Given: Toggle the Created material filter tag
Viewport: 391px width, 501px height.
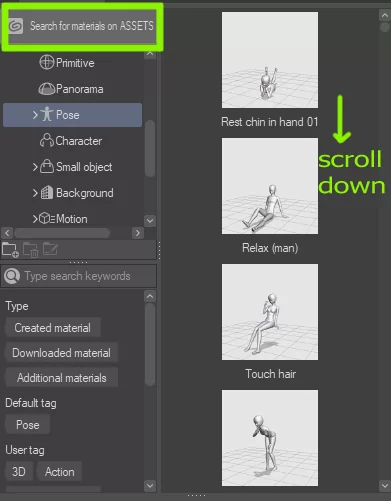Looking at the screenshot, I should click(x=52, y=328).
